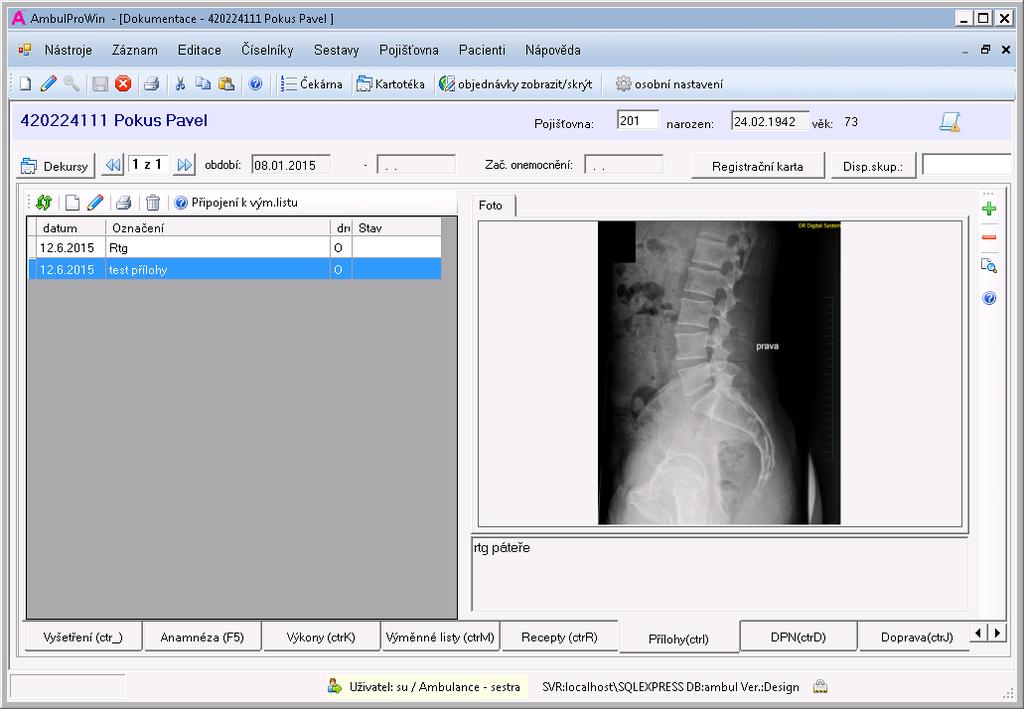Print attachment with the printer icon above list
The image size is (1024, 709).
(123, 203)
